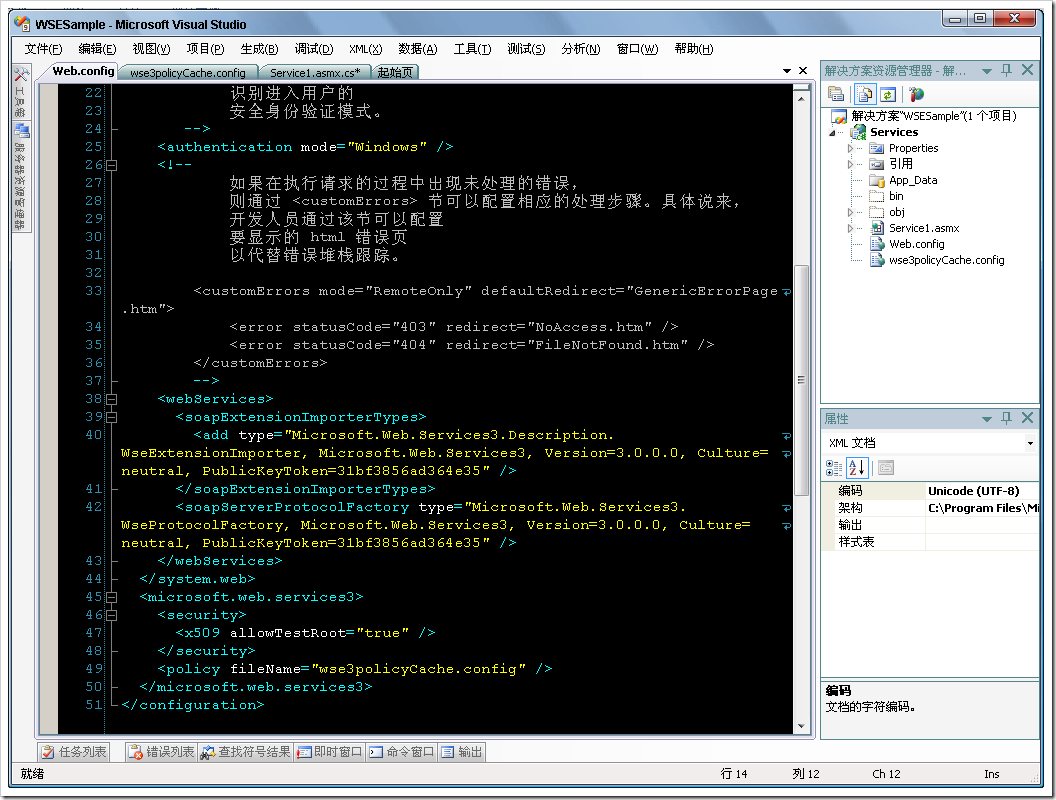
Task: Click the Property Pages icon in properties
Action: pyautogui.click(x=886, y=467)
